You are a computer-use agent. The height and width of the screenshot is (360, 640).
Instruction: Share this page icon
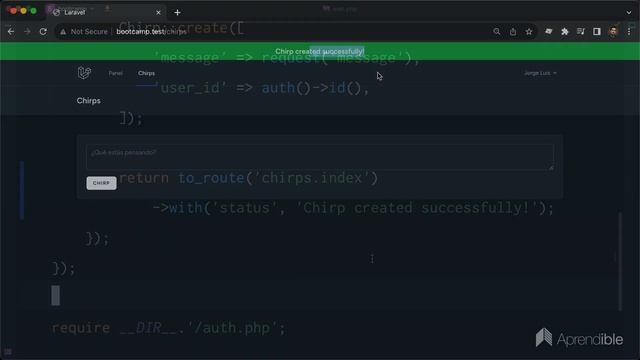pyautogui.click(x=513, y=31)
